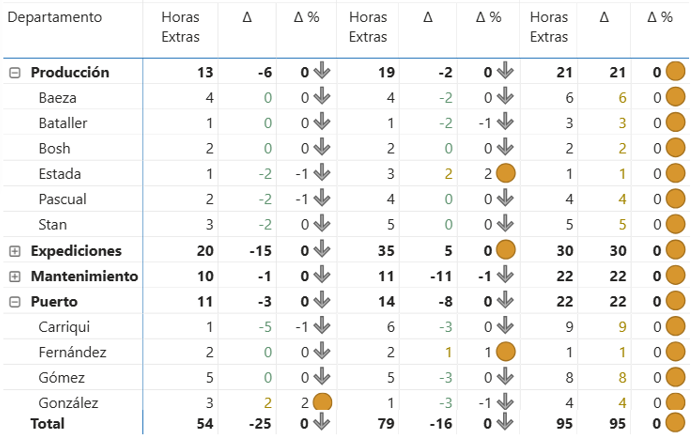This screenshot has width=699, height=436.
Task: Expand the Mantenimiento department row
Action: coord(15,277)
